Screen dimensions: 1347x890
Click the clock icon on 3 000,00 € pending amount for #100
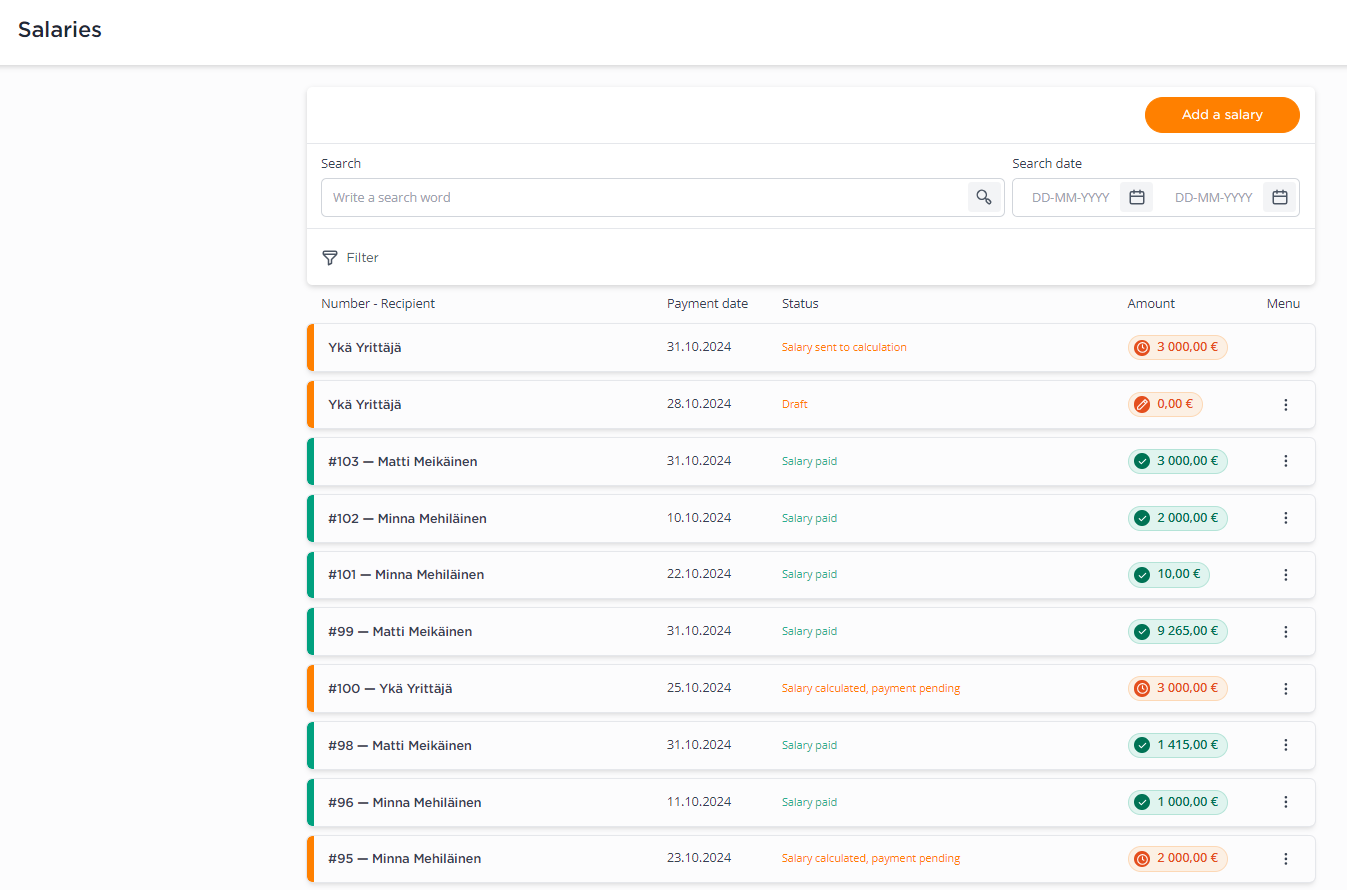pos(1142,688)
